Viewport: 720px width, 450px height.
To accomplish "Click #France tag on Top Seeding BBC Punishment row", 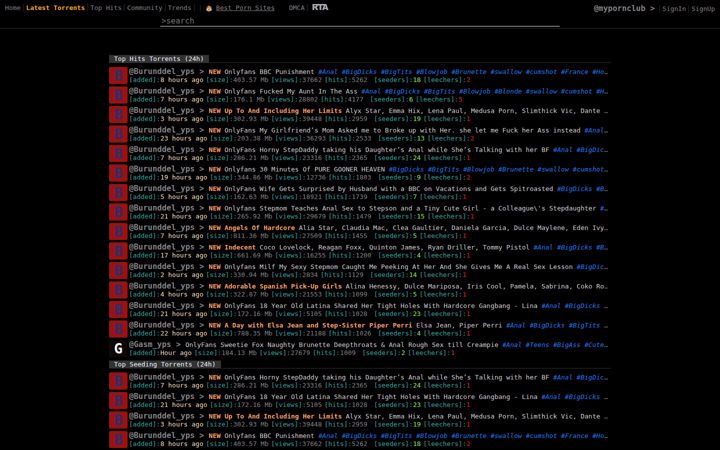I will [x=574, y=436].
